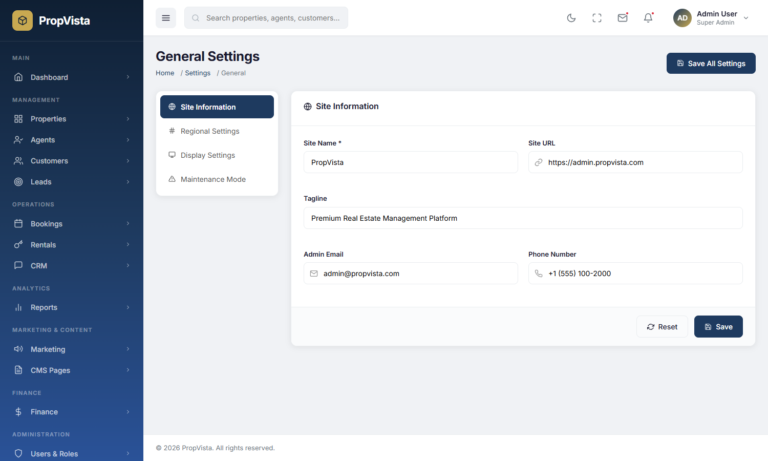Open the Admin User profile dropdown
This screenshot has height=461, width=768.
(x=712, y=18)
